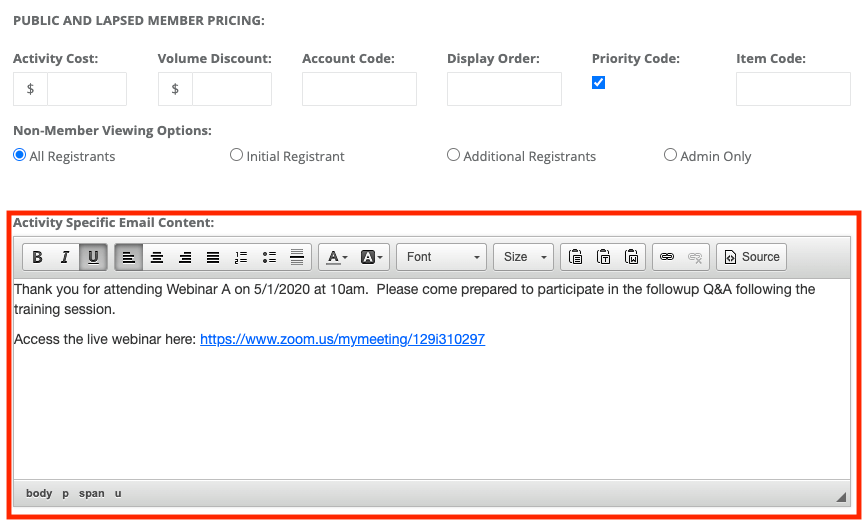Choose the Additional Registrants radio button
The image size is (863, 524).
pyautogui.click(x=453, y=155)
